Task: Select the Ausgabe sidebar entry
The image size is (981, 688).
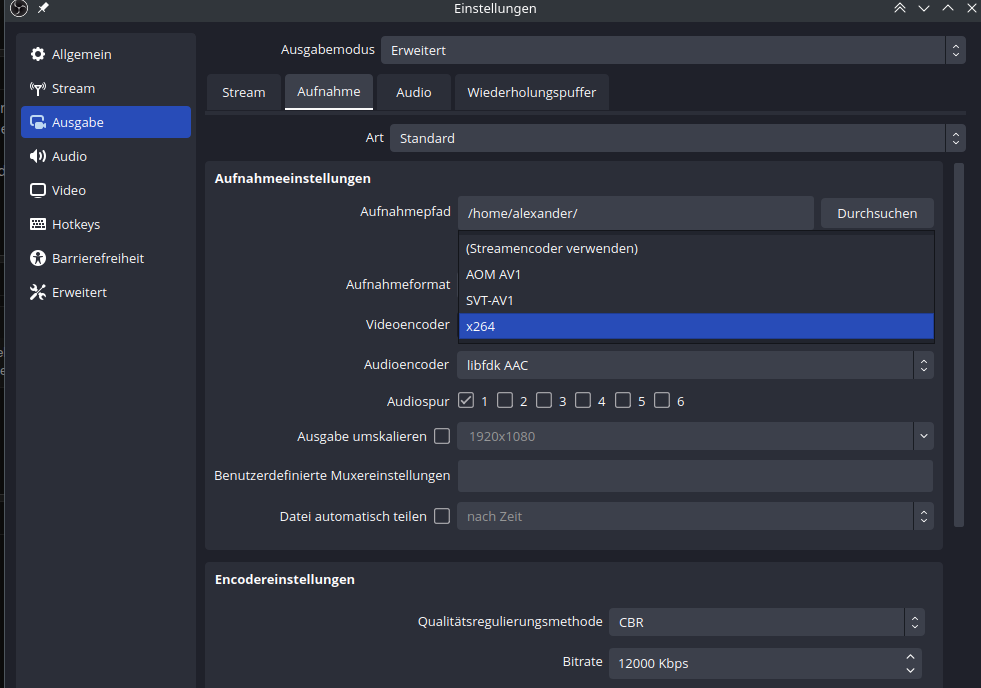Action: click(106, 122)
